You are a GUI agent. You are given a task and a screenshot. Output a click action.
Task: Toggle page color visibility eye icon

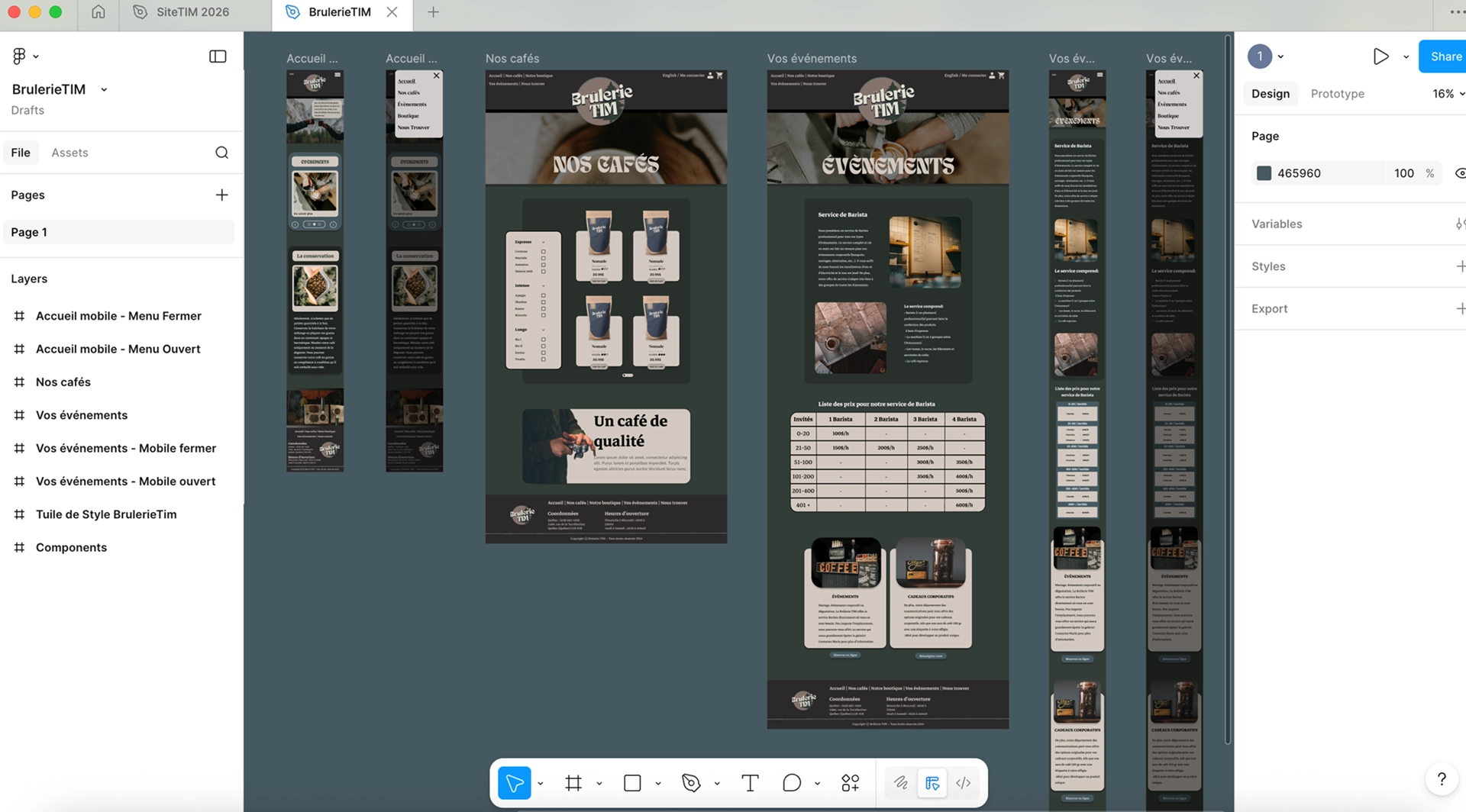click(1460, 173)
